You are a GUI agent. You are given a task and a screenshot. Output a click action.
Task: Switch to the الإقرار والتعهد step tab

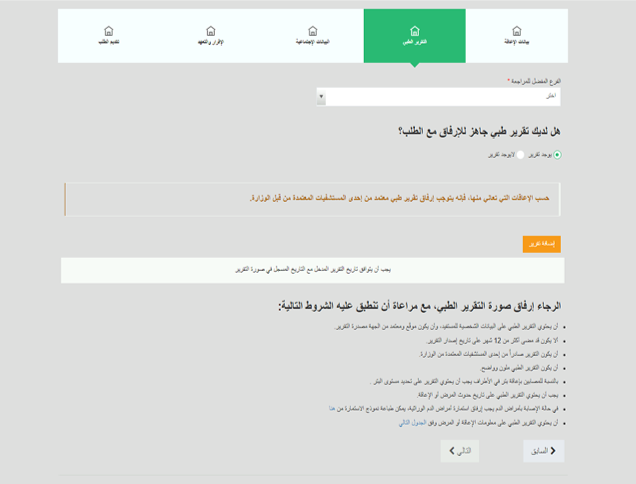tap(211, 36)
